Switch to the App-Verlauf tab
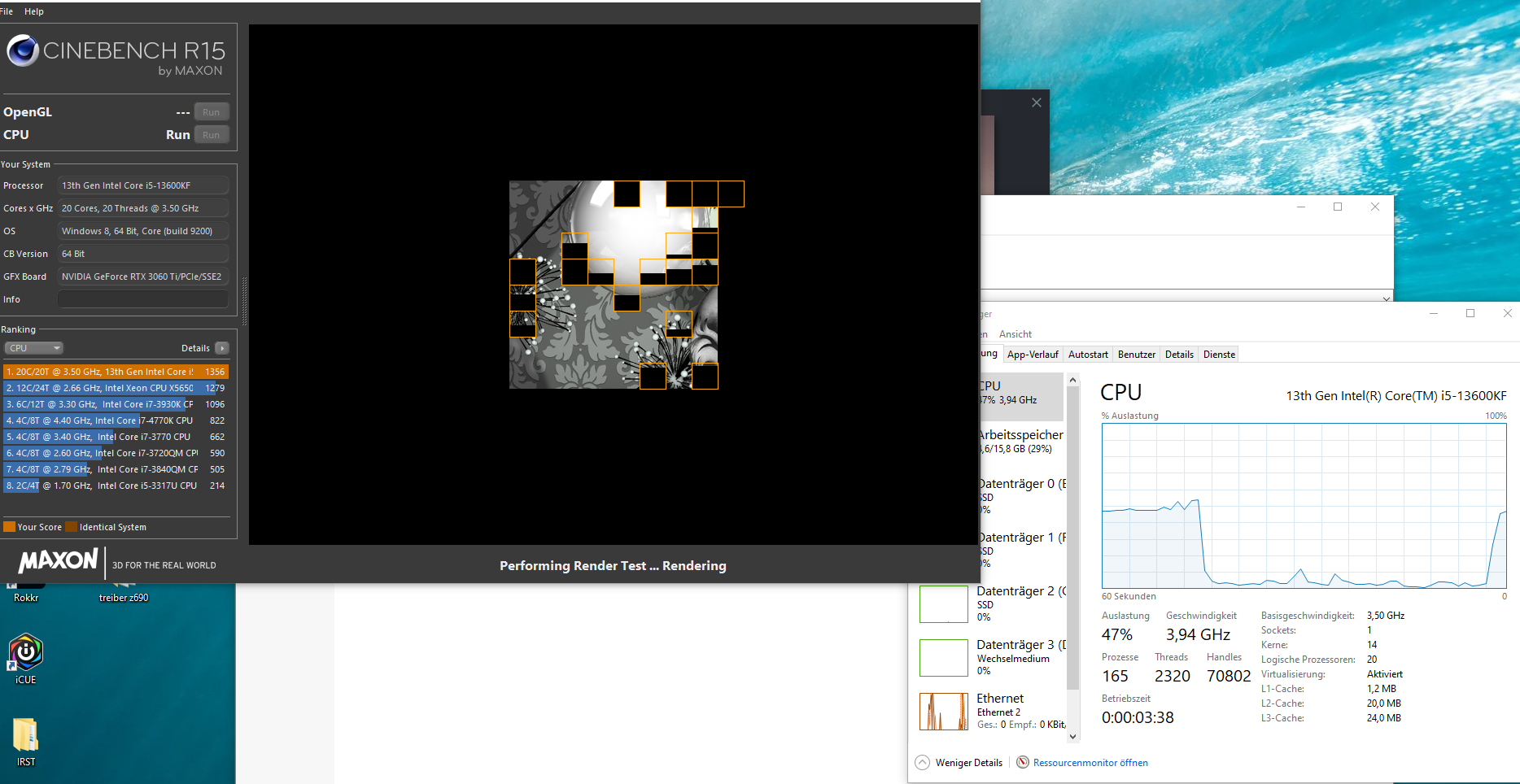 point(1033,355)
